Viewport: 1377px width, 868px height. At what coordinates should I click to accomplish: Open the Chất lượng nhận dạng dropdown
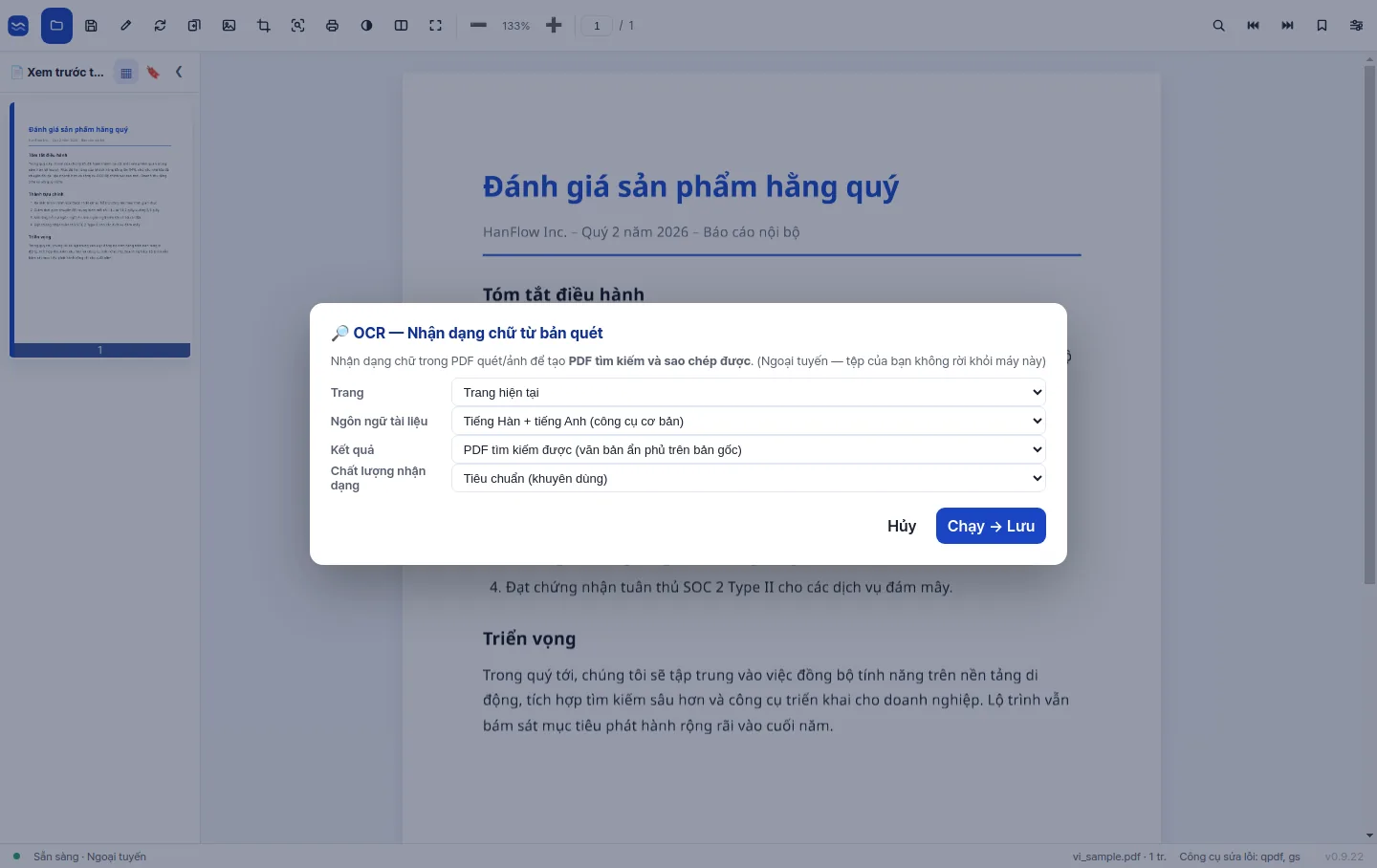point(748,478)
